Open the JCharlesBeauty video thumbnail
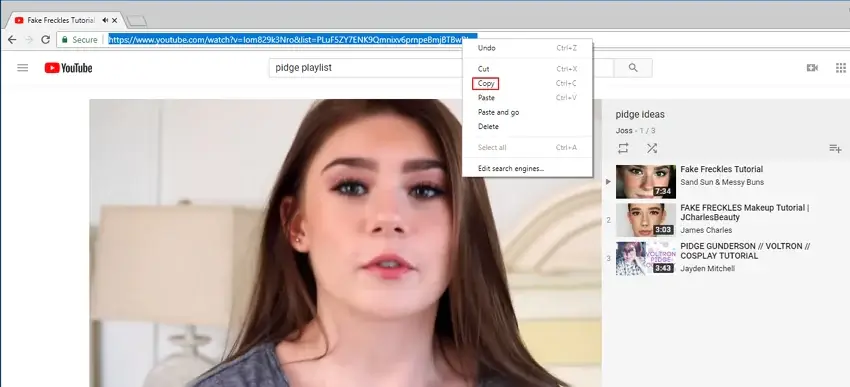Image resolution: width=850 pixels, height=387 pixels. click(x=646, y=220)
